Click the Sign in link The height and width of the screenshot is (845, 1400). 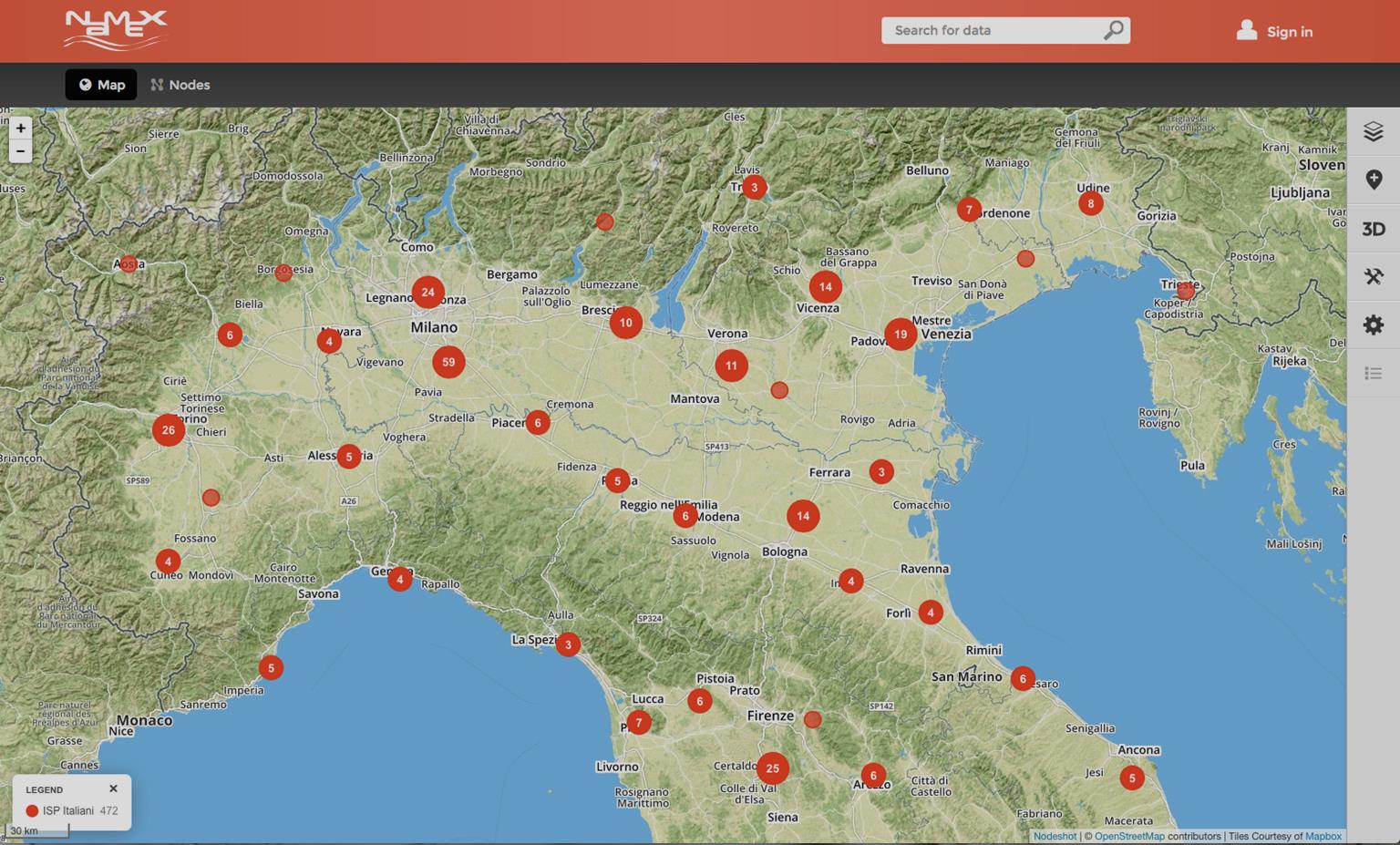pyautogui.click(x=1290, y=31)
